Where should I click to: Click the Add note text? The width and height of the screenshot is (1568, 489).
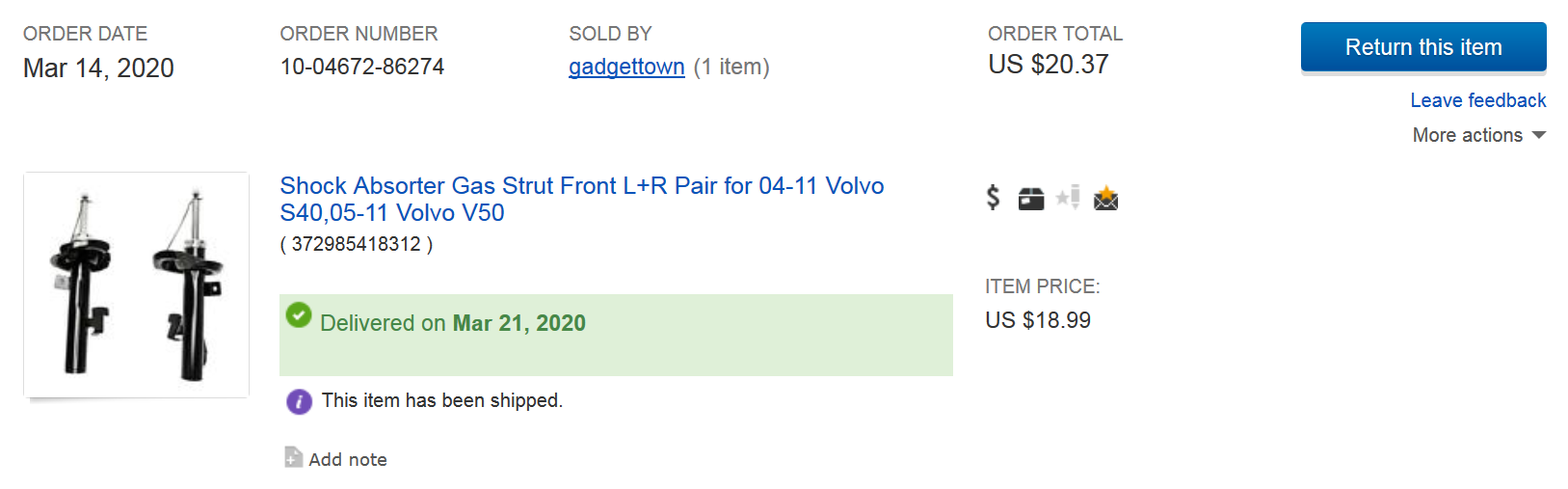tap(348, 459)
